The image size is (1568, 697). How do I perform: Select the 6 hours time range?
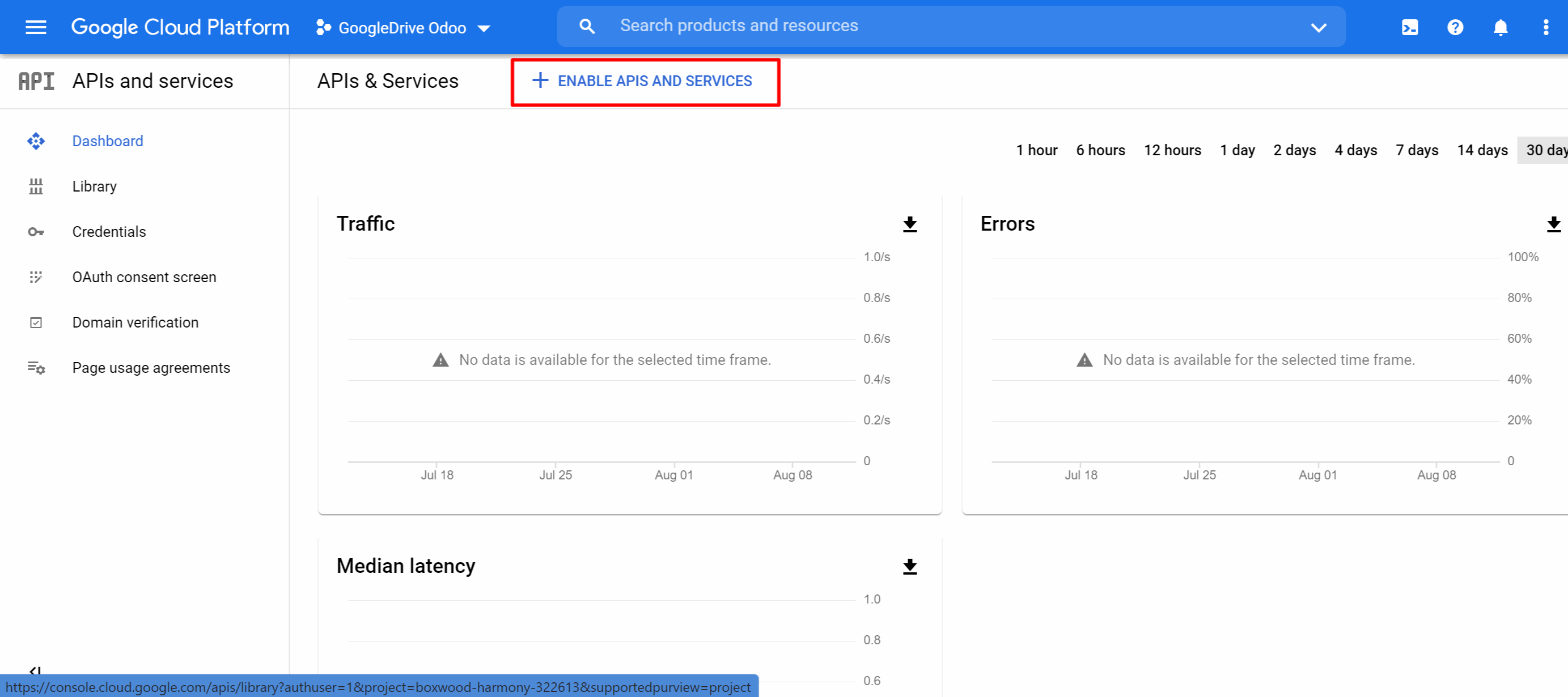click(1100, 150)
